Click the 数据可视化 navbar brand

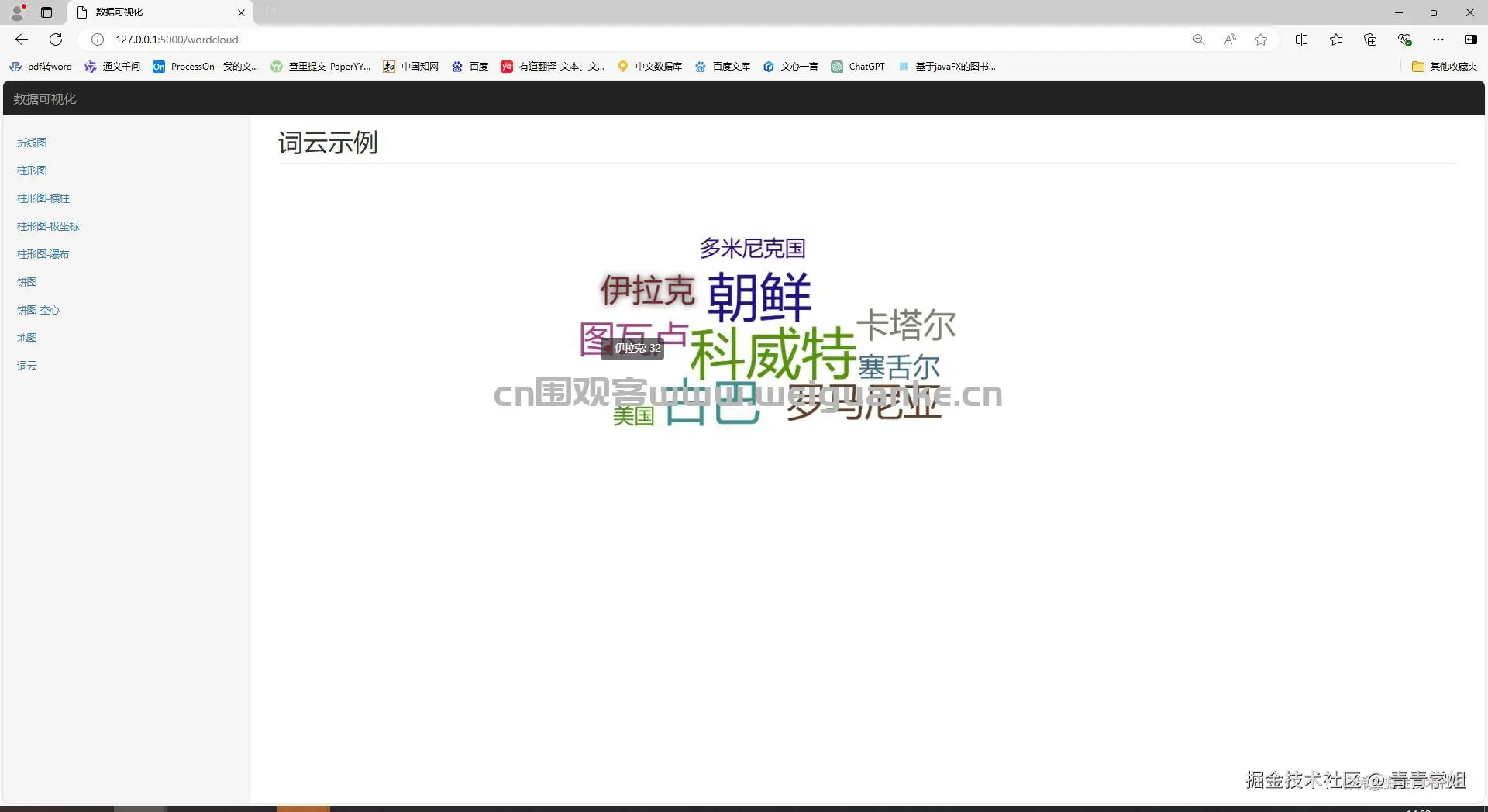[x=45, y=99]
